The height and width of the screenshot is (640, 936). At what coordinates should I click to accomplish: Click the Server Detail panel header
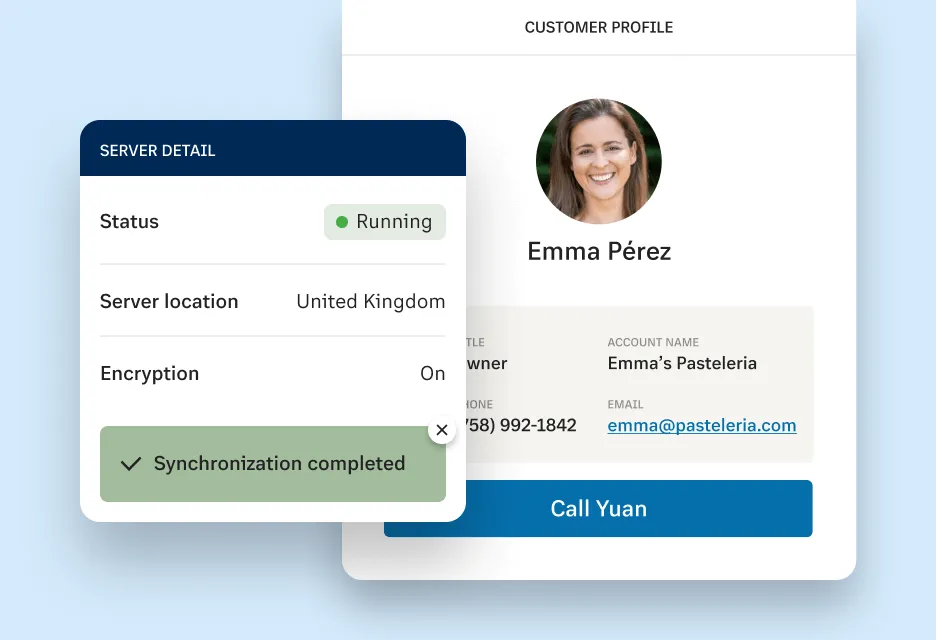pos(158,150)
